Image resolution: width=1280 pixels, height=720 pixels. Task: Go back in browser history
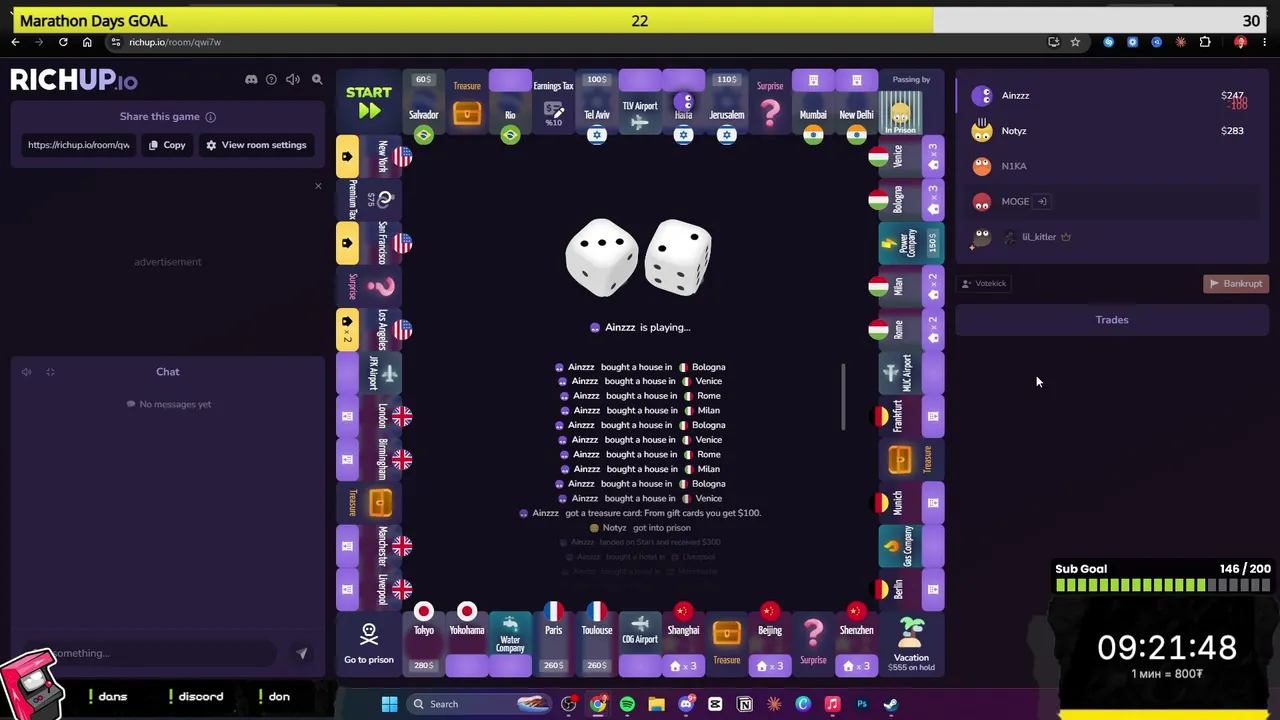15,42
